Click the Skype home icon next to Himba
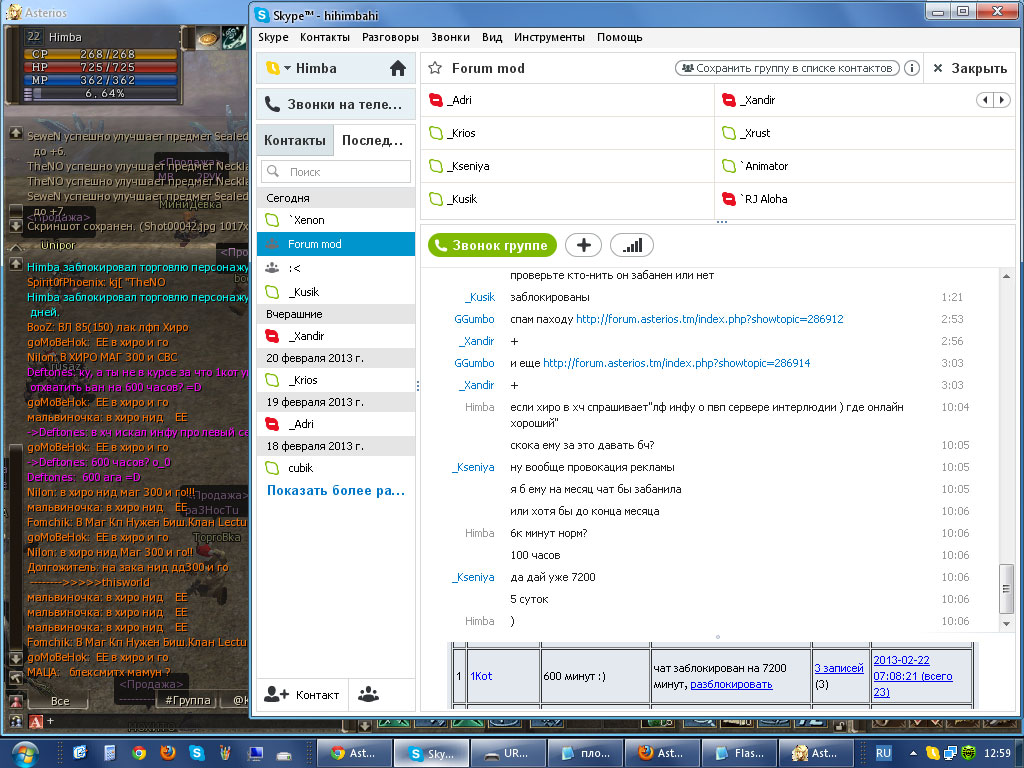 [397, 68]
